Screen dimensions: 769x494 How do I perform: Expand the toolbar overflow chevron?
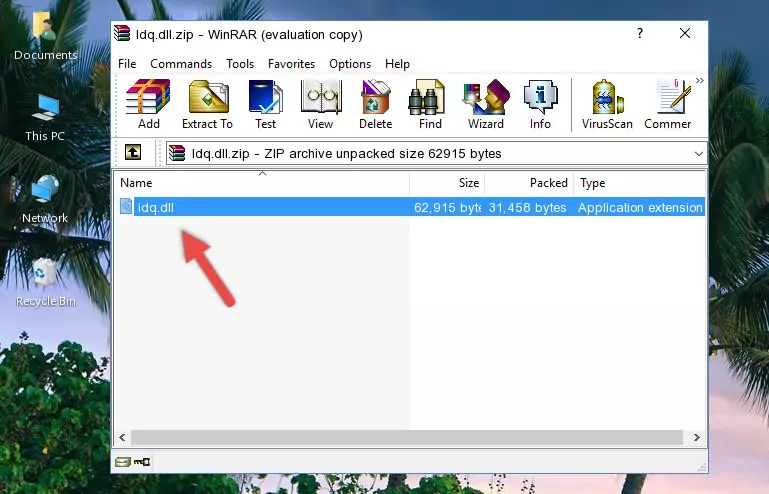pyautogui.click(x=700, y=80)
